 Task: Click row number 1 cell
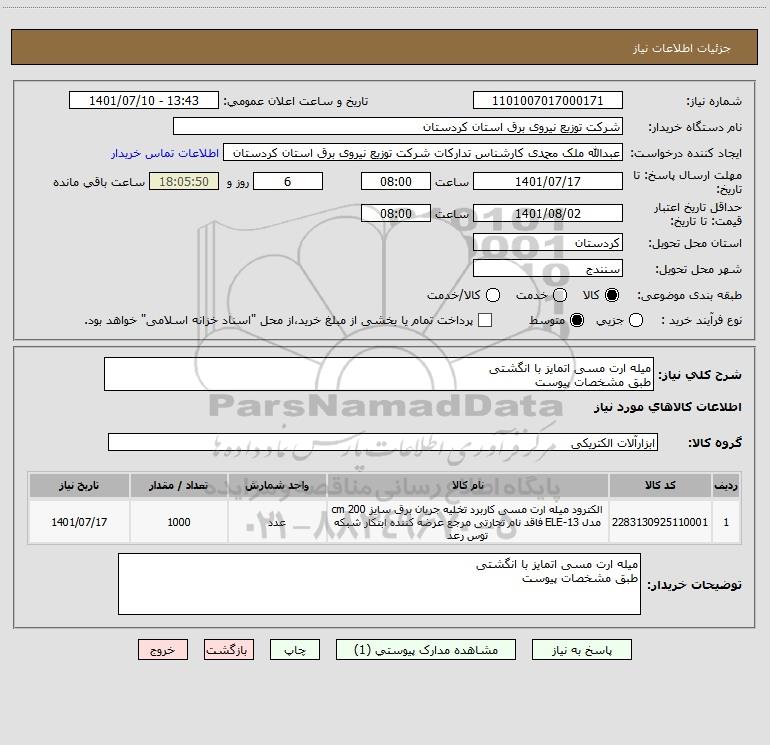tap(726, 522)
